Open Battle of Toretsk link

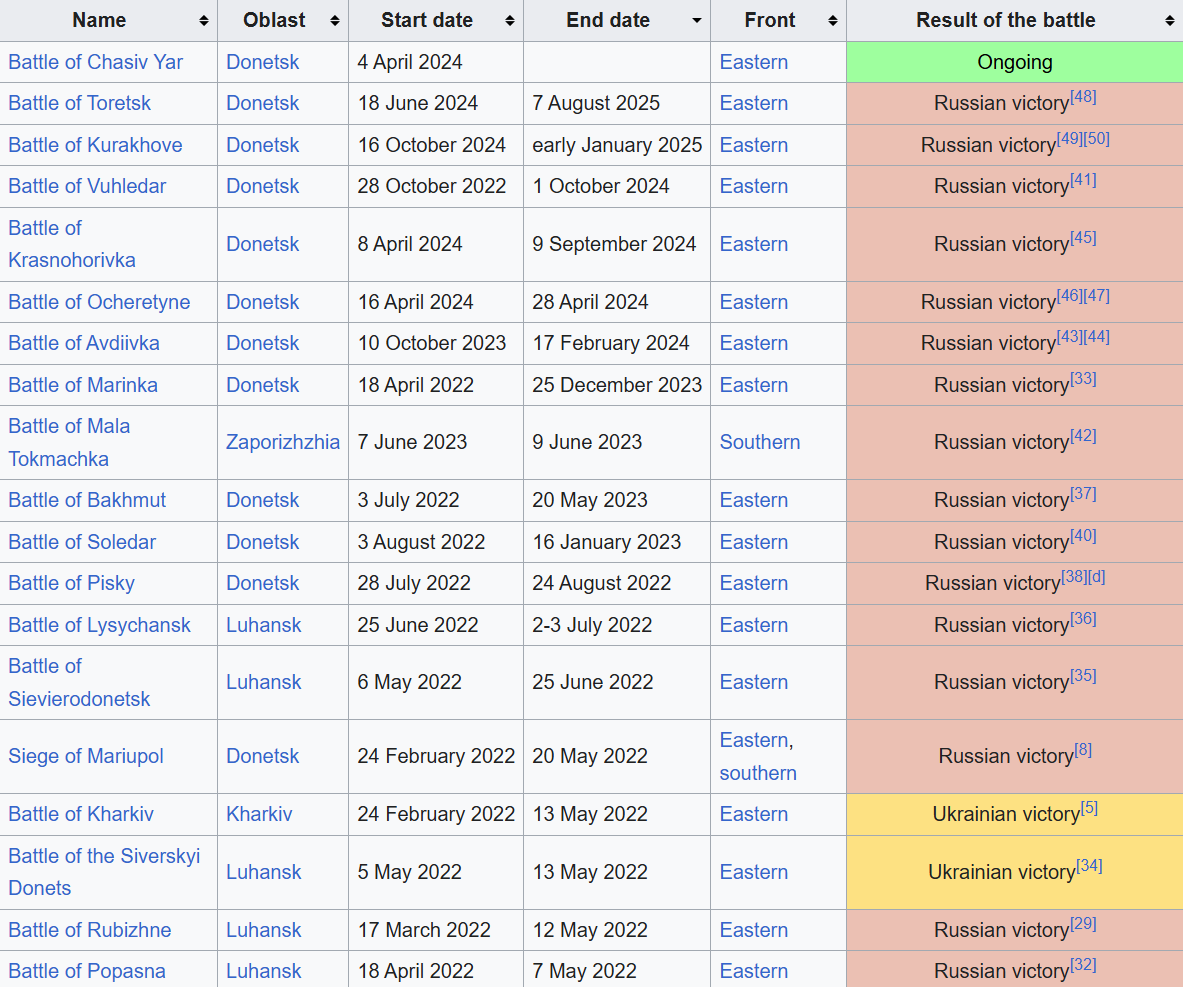79,103
